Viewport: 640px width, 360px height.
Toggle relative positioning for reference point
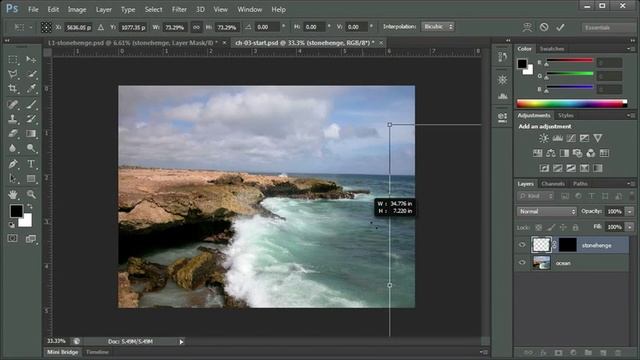click(101, 27)
